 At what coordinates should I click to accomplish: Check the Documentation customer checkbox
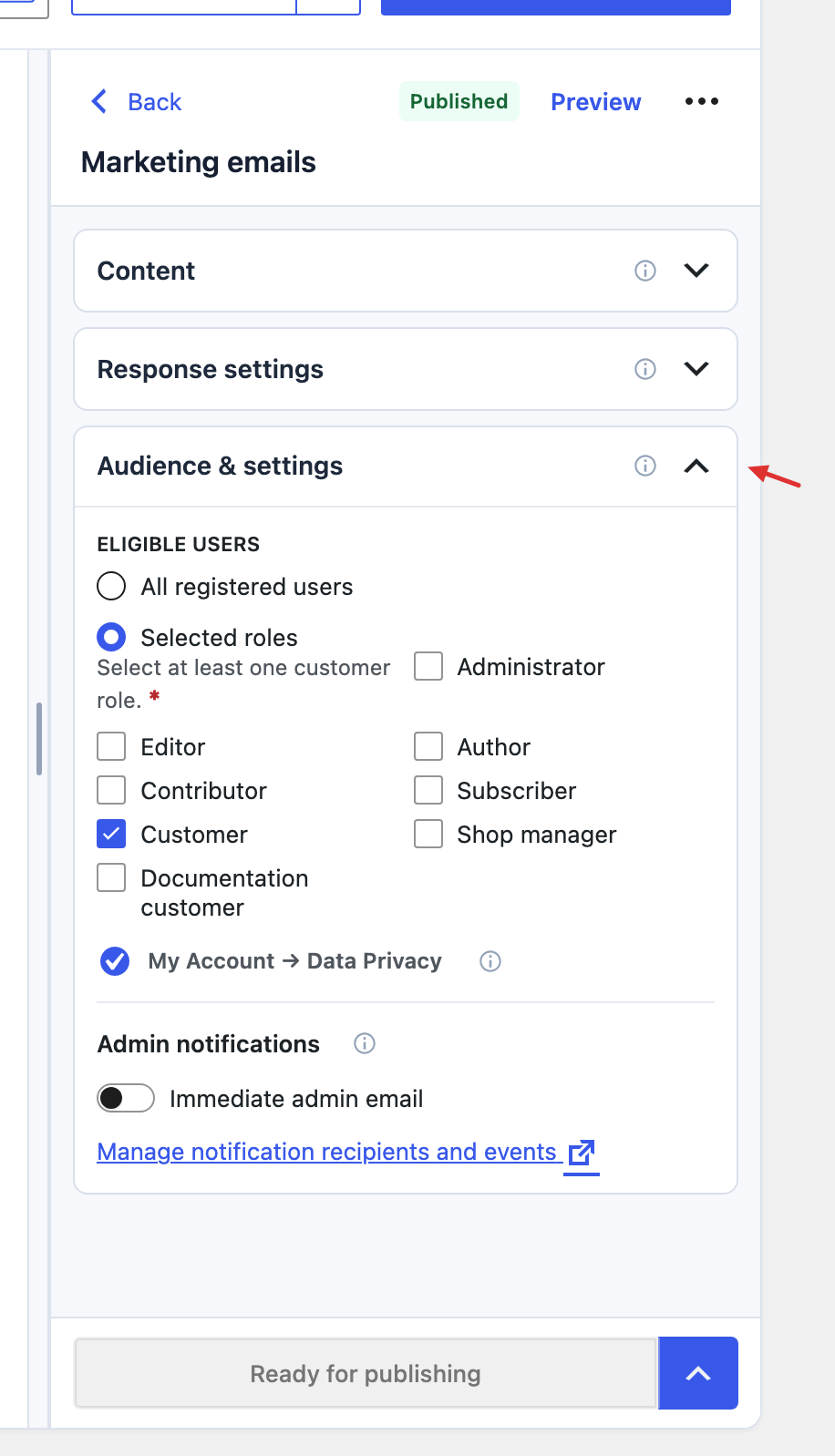point(111,877)
